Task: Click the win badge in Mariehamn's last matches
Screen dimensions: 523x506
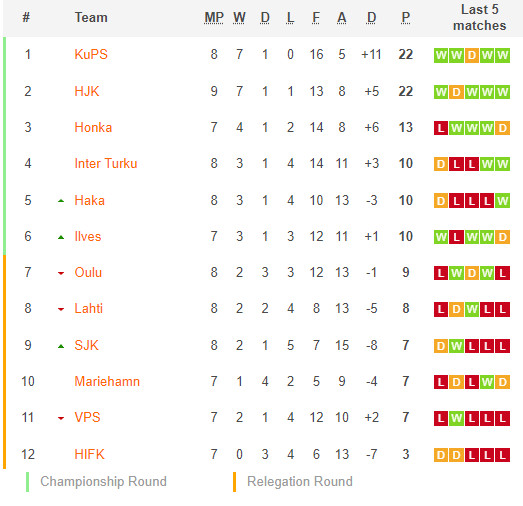Action: tap(487, 382)
